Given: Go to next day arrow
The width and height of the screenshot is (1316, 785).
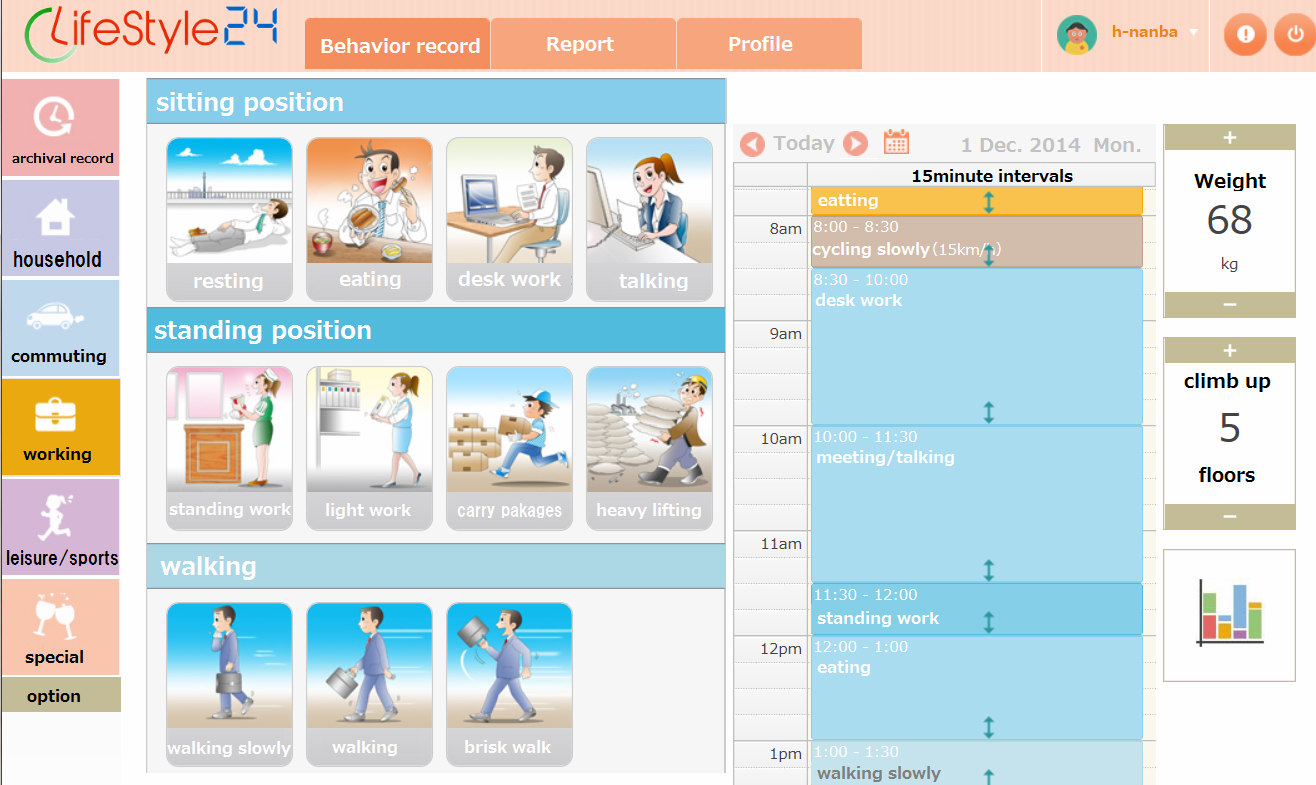Looking at the screenshot, I should 855,144.
